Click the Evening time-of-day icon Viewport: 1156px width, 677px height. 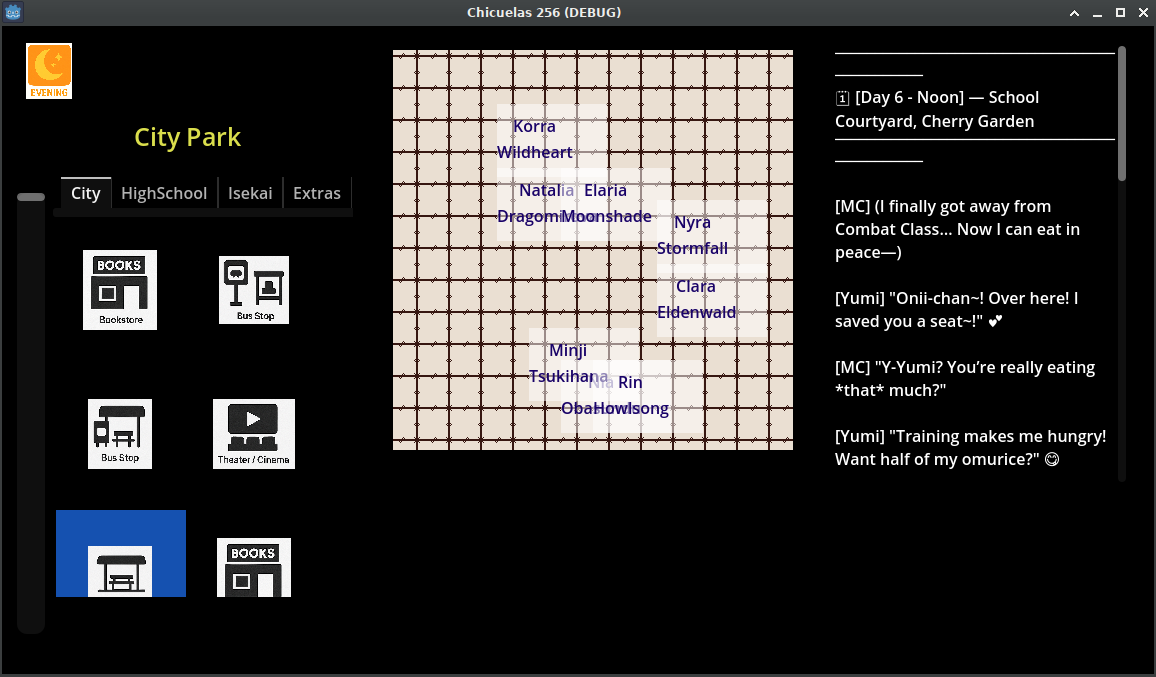(49, 71)
